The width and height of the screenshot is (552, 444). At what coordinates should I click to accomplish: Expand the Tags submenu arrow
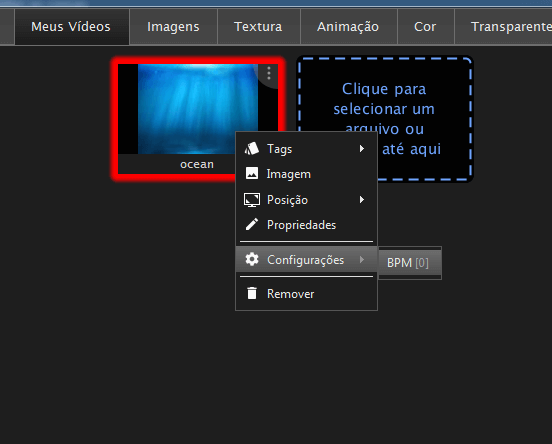click(x=362, y=149)
